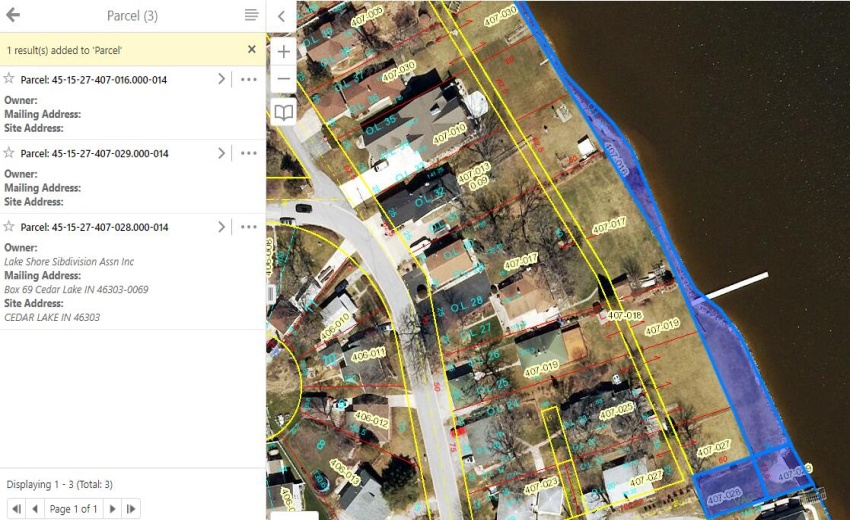Click the back arrow in panel header

(x=13, y=15)
